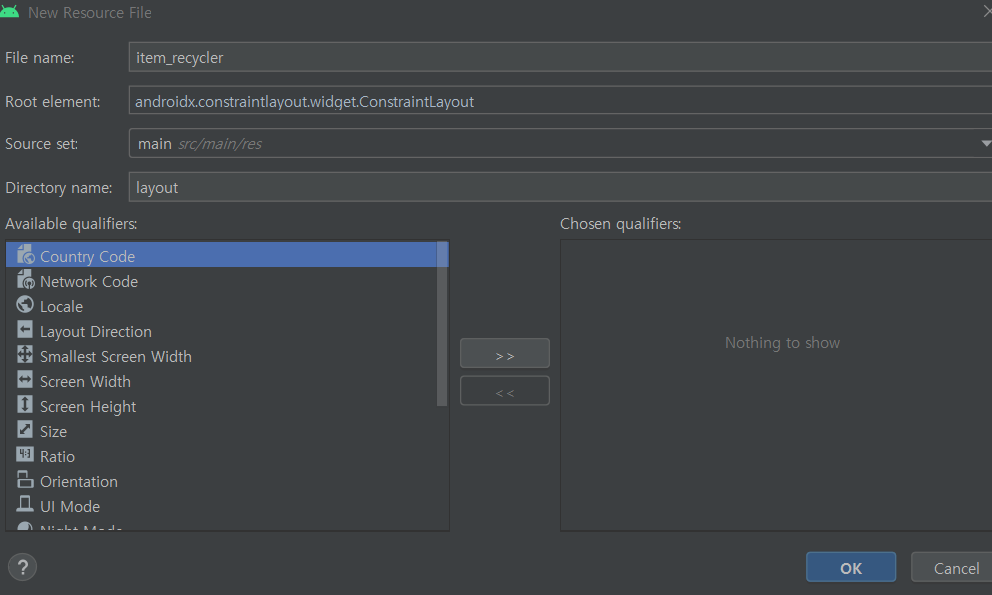Click the Size qualifier icon
The image size is (992, 595).
[25, 430]
